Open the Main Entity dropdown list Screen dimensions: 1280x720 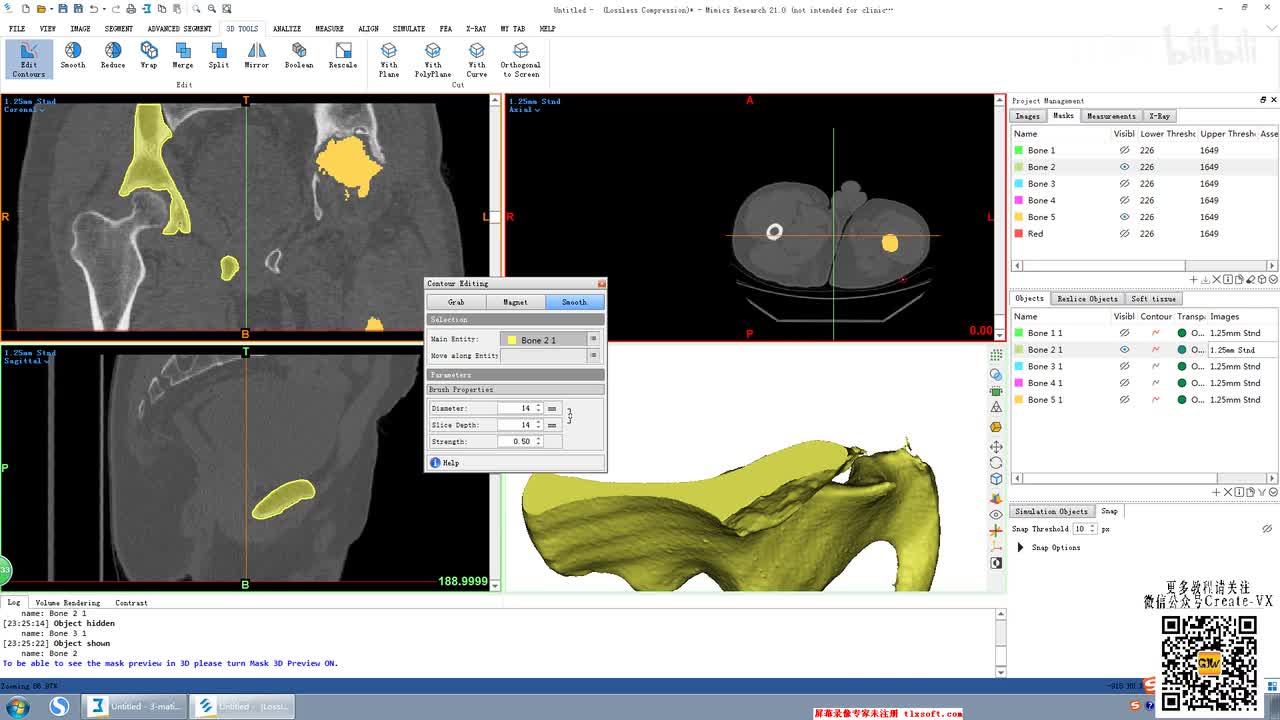click(x=593, y=340)
